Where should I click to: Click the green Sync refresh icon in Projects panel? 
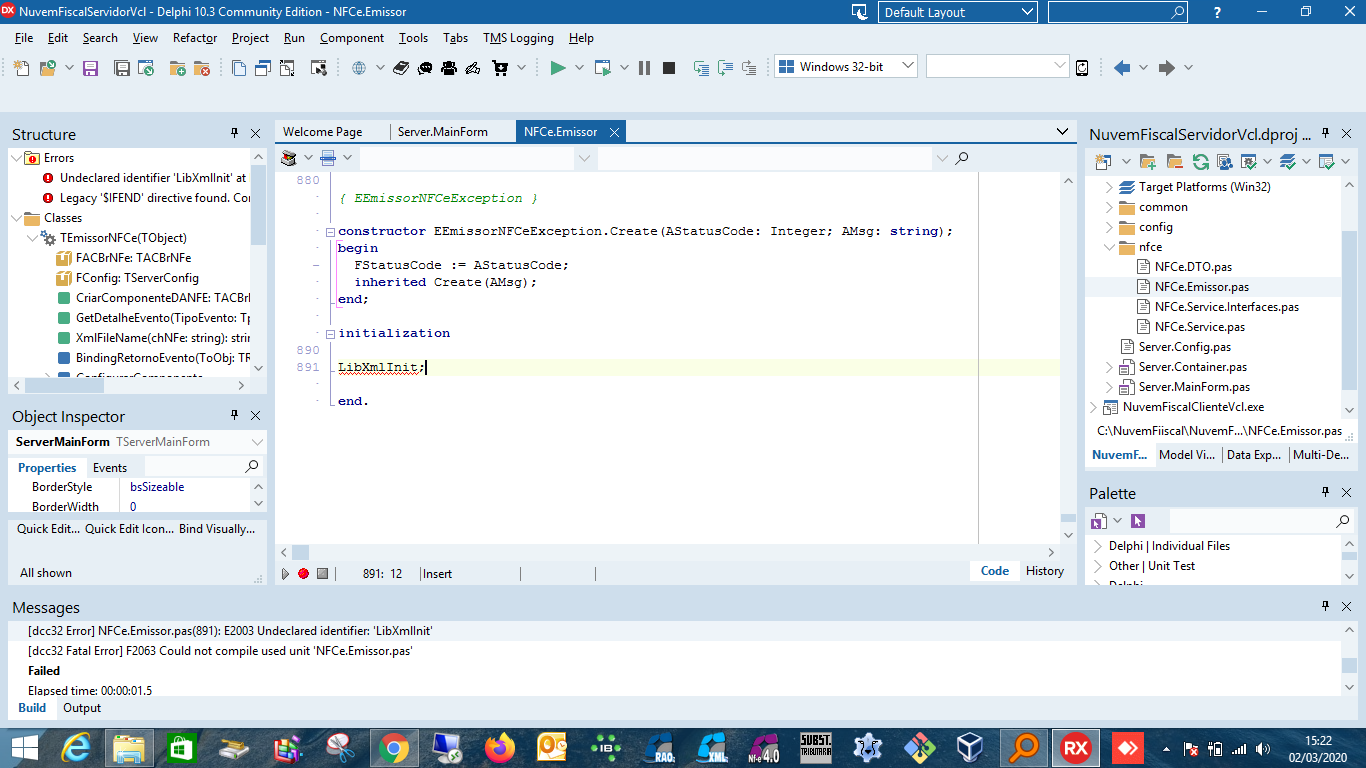1200,161
